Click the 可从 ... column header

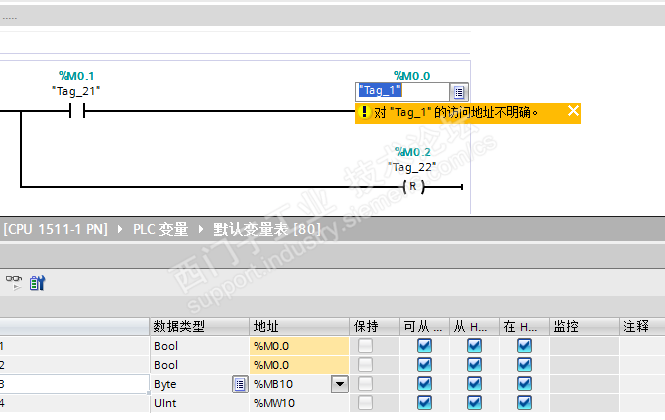click(x=424, y=326)
